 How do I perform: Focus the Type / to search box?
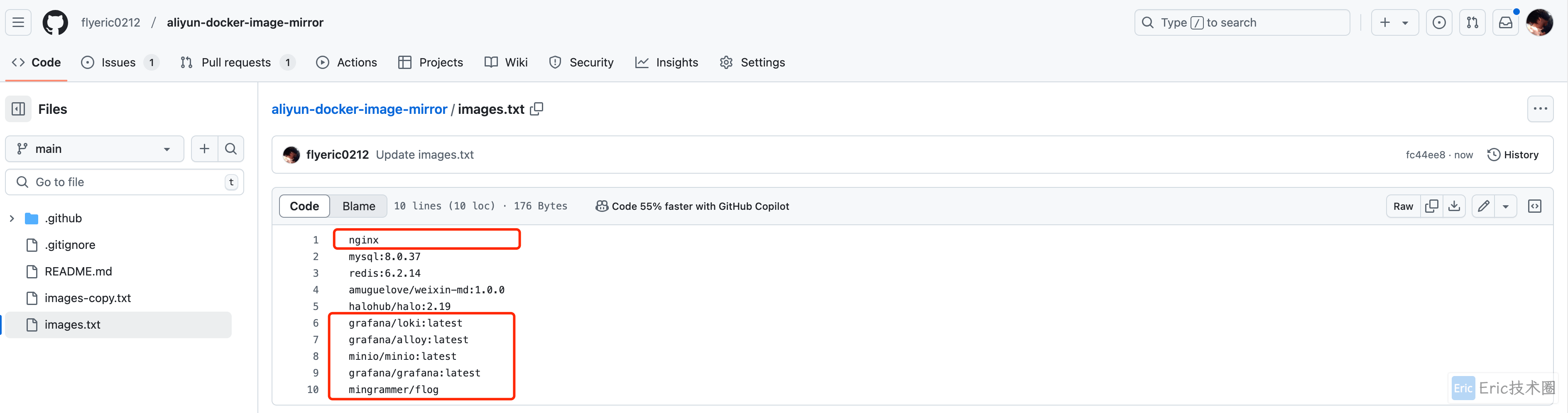(x=1242, y=22)
